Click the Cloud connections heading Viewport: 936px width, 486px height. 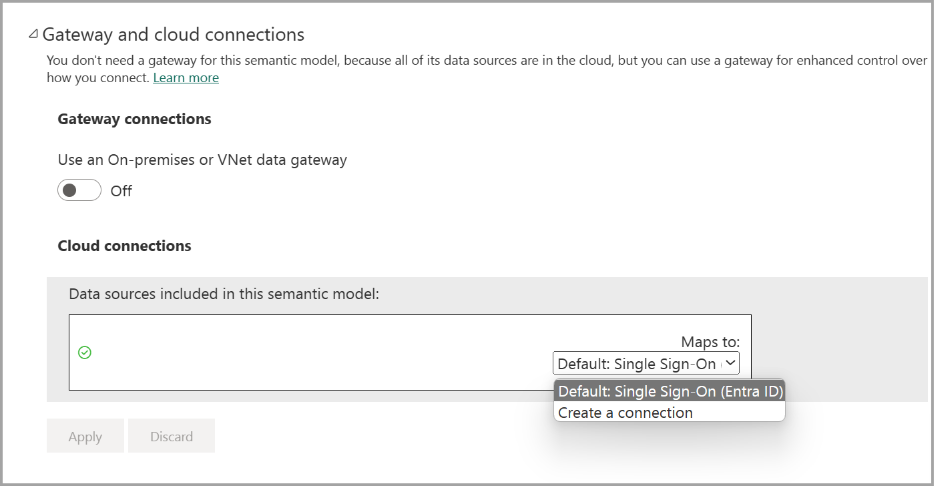pos(124,245)
